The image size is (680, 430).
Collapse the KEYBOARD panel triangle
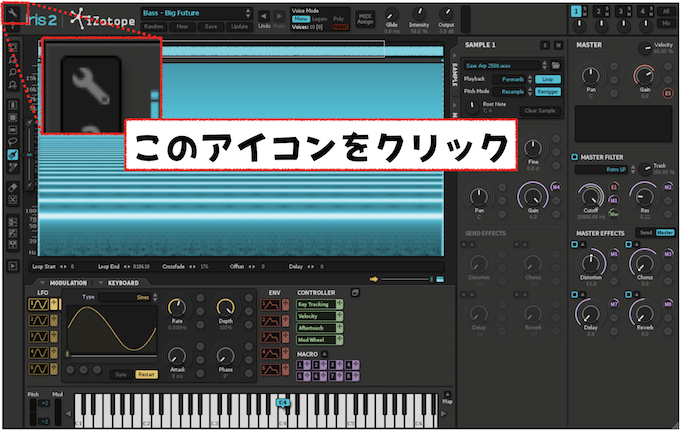[100, 283]
